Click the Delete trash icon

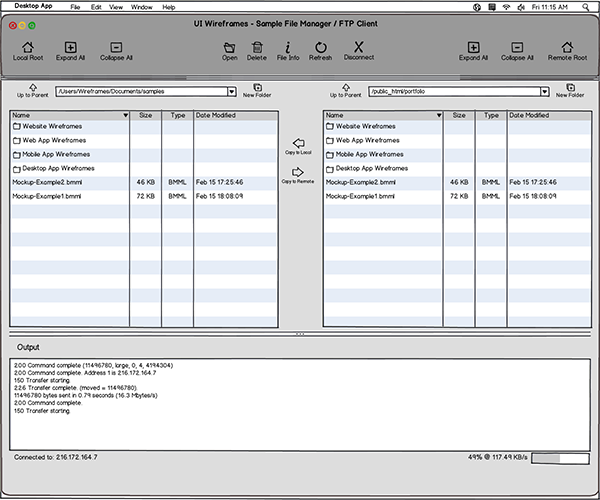(x=257, y=47)
